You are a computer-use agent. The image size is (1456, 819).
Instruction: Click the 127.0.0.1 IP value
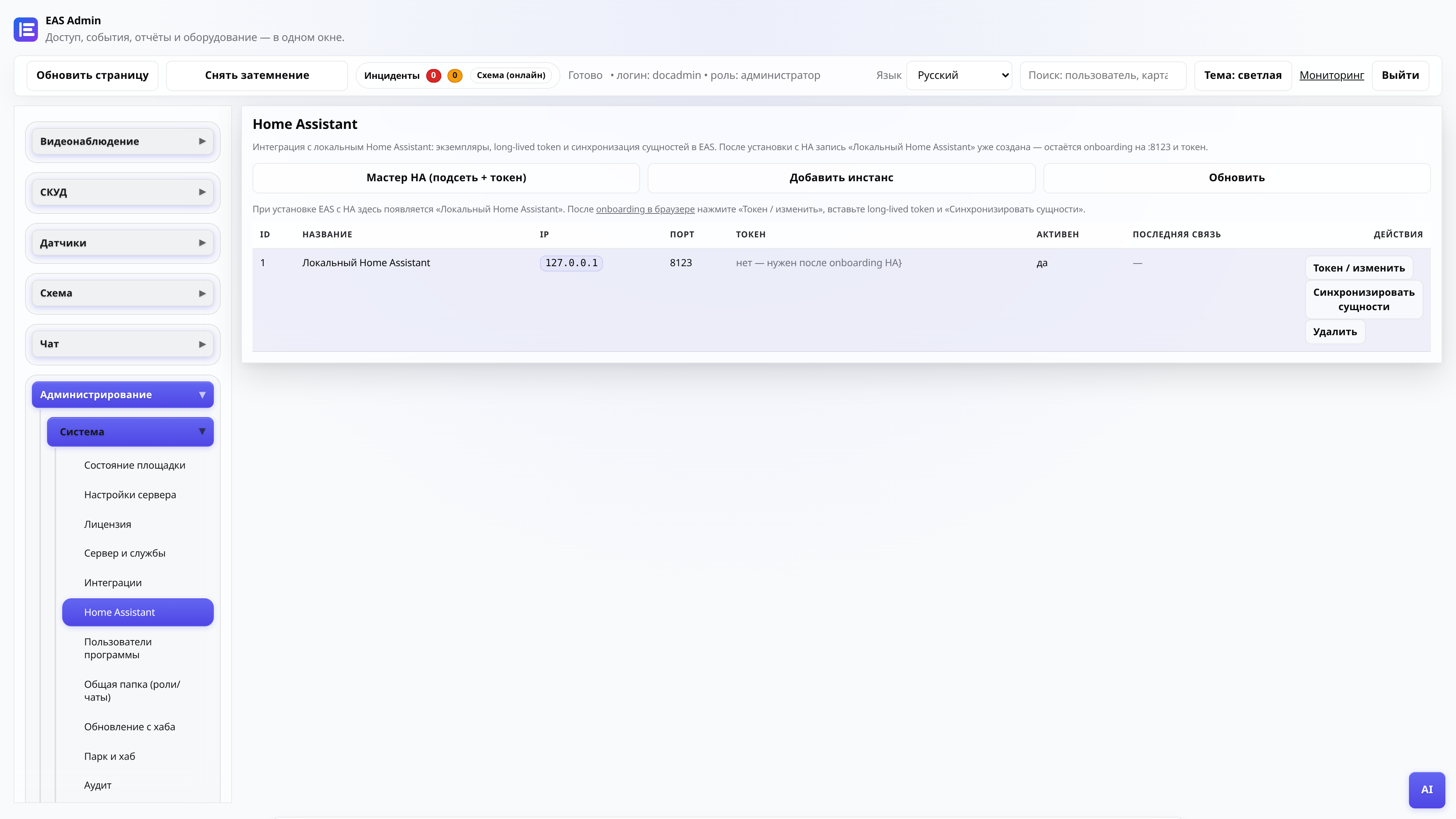tap(571, 263)
